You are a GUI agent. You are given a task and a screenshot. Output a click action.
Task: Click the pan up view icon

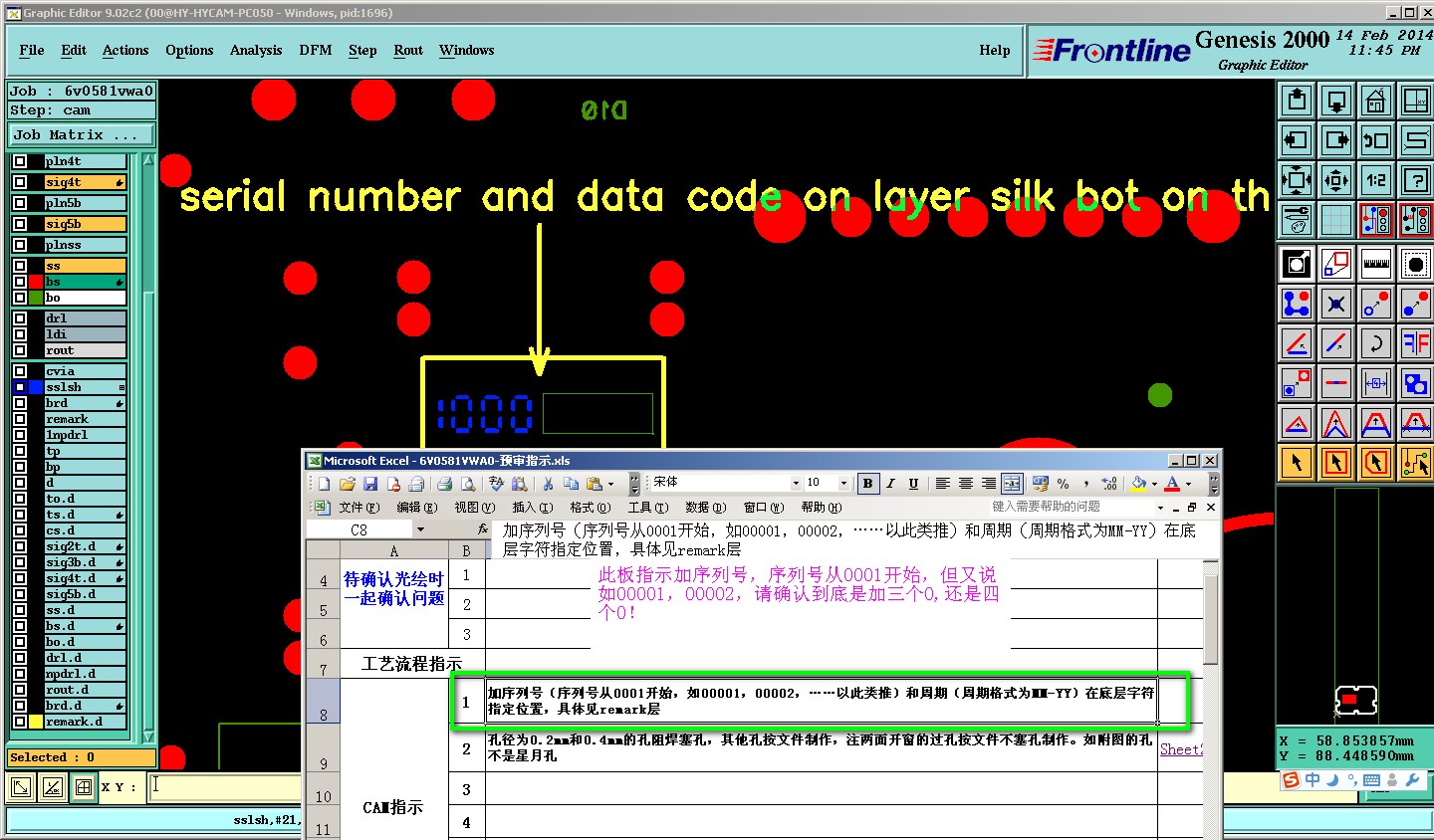tap(1297, 101)
